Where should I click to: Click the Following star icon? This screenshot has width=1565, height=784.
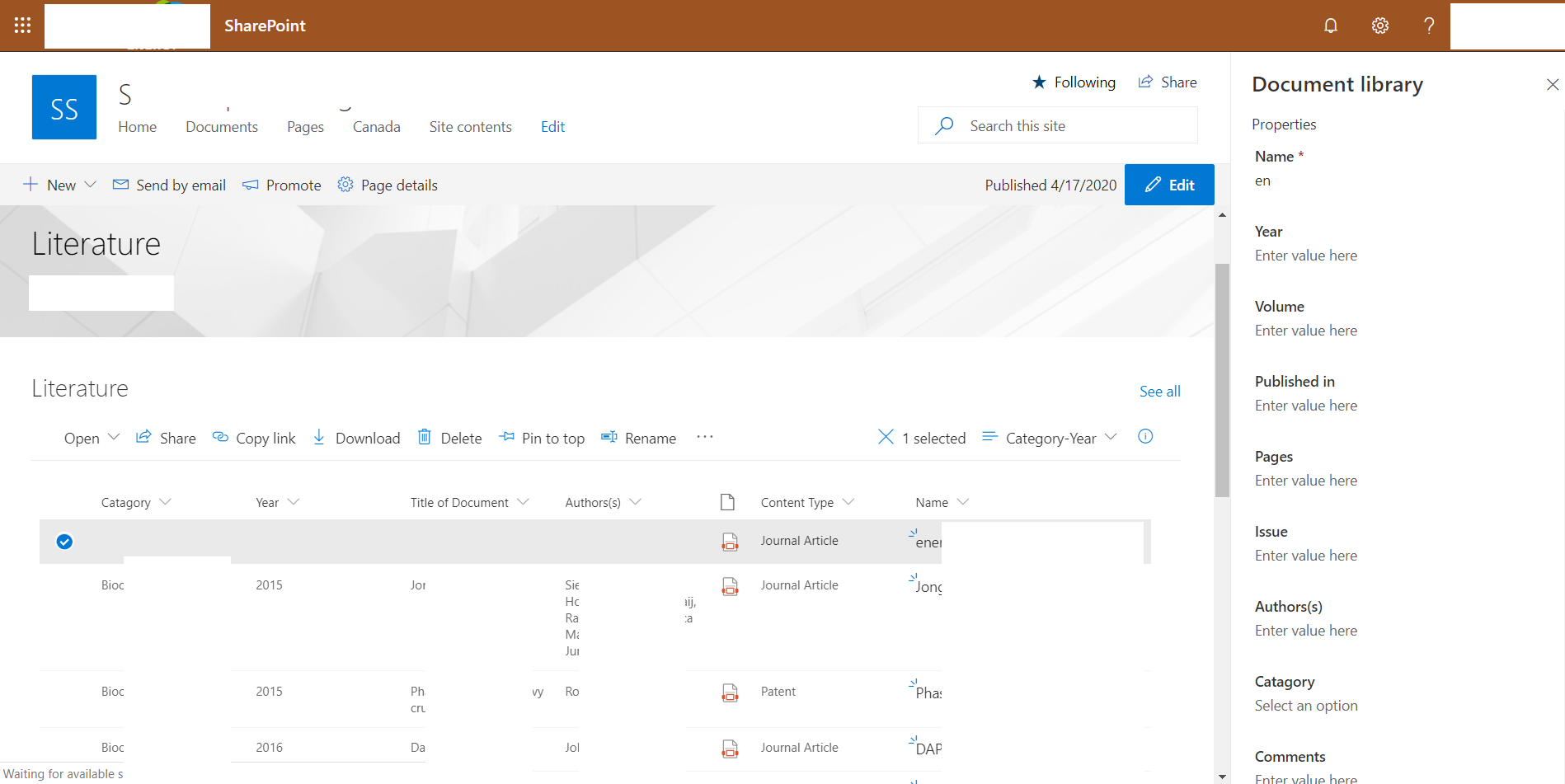tap(1039, 82)
